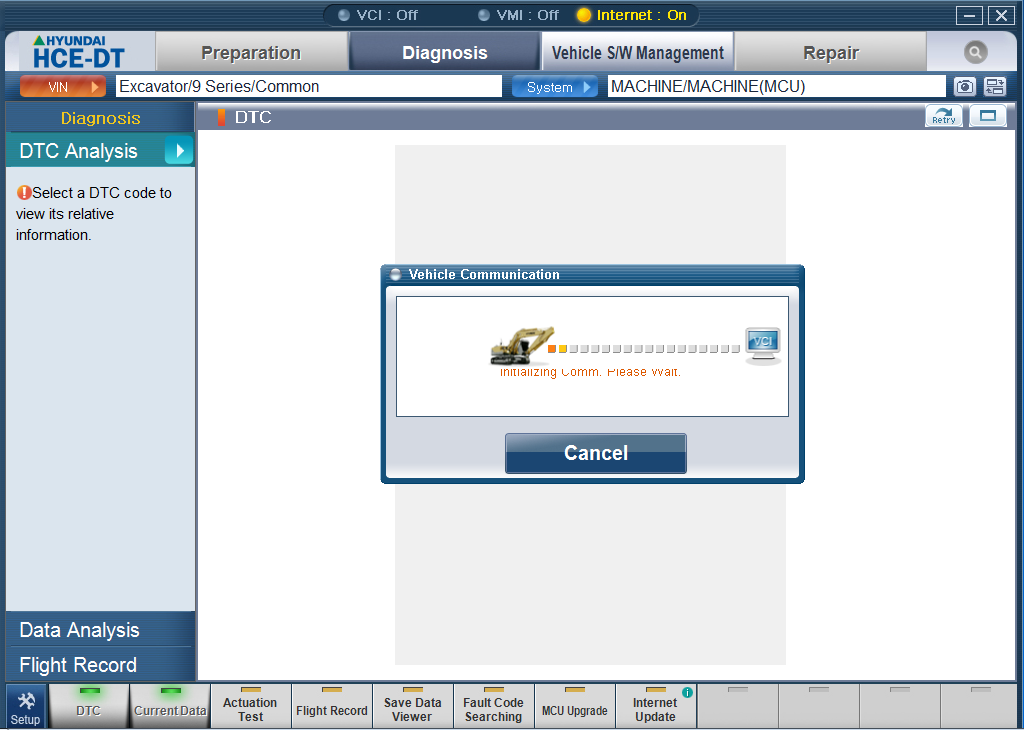The image size is (1024, 730).
Task: Click the info badge on Internet Update
Action: [687, 692]
